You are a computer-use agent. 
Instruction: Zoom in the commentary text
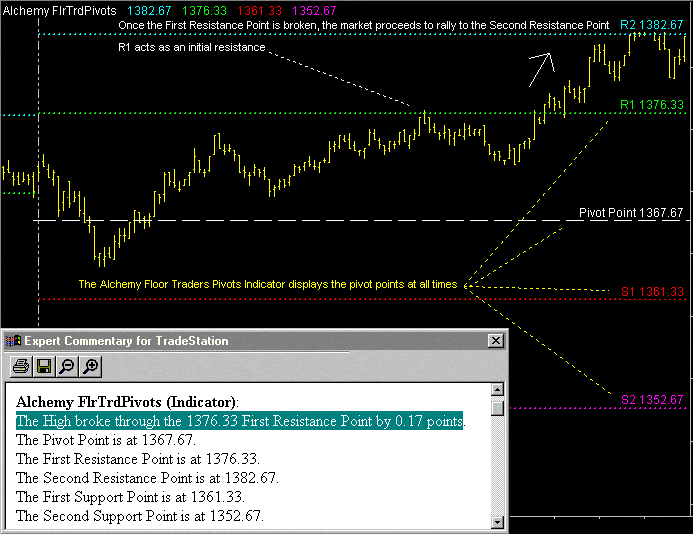point(91,366)
